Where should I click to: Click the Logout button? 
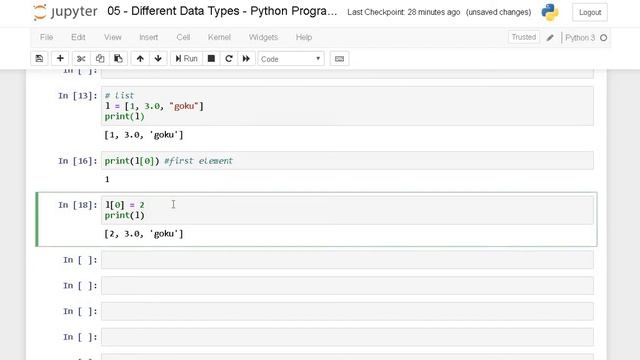(x=590, y=12)
